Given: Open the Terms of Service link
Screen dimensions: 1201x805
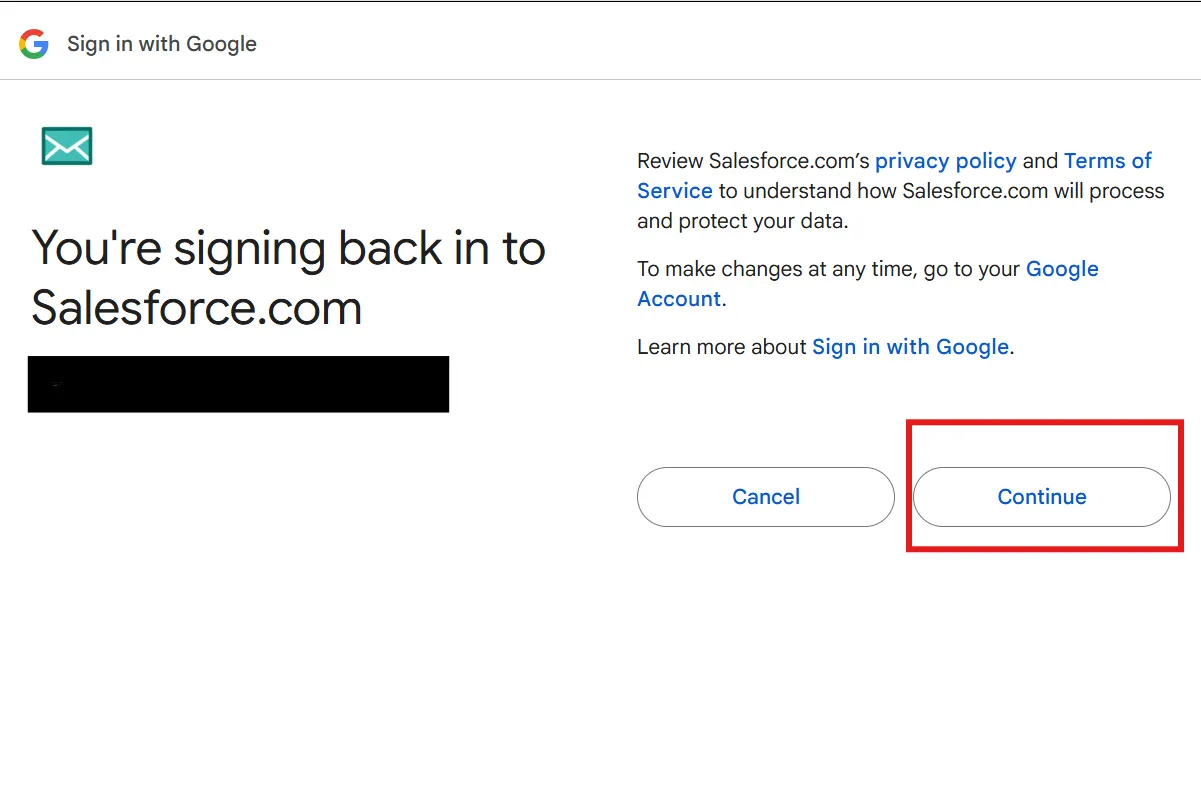Looking at the screenshot, I should 1107,161.
